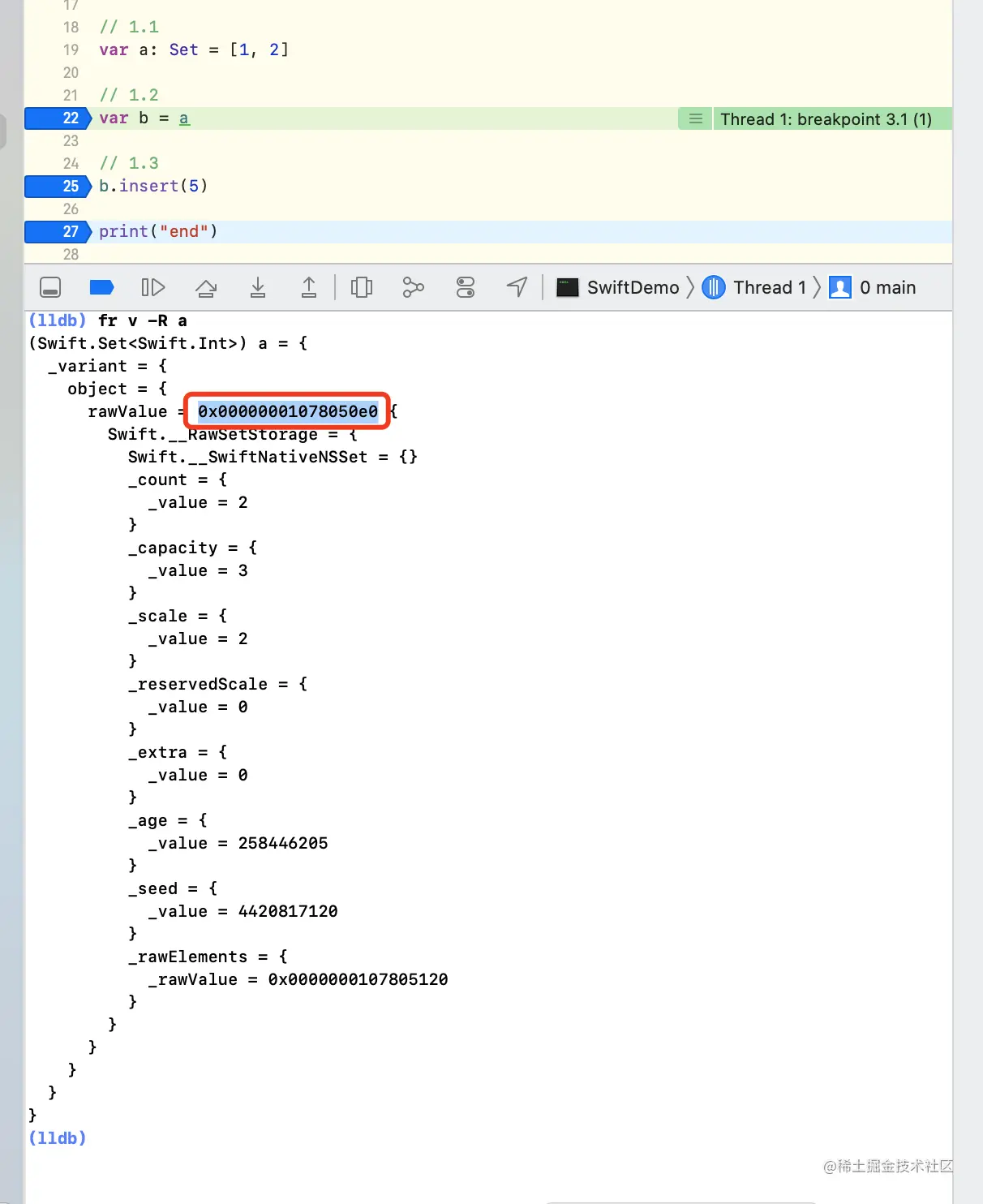
Task: Click the Step Into debug icon
Action: (x=258, y=287)
